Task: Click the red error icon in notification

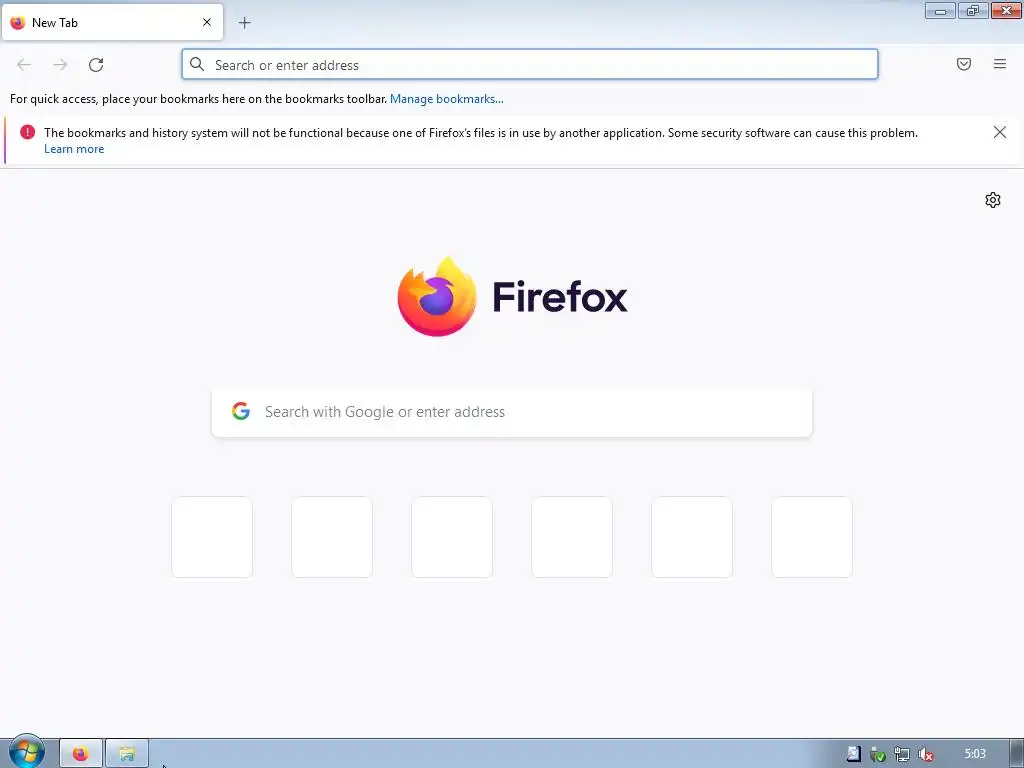Action: pos(27,132)
